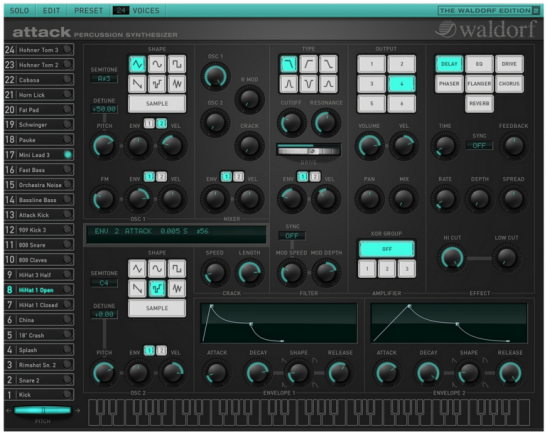Open the Solo menu
Viewport: 547px width, 433px height.
[x=20, y=10]
